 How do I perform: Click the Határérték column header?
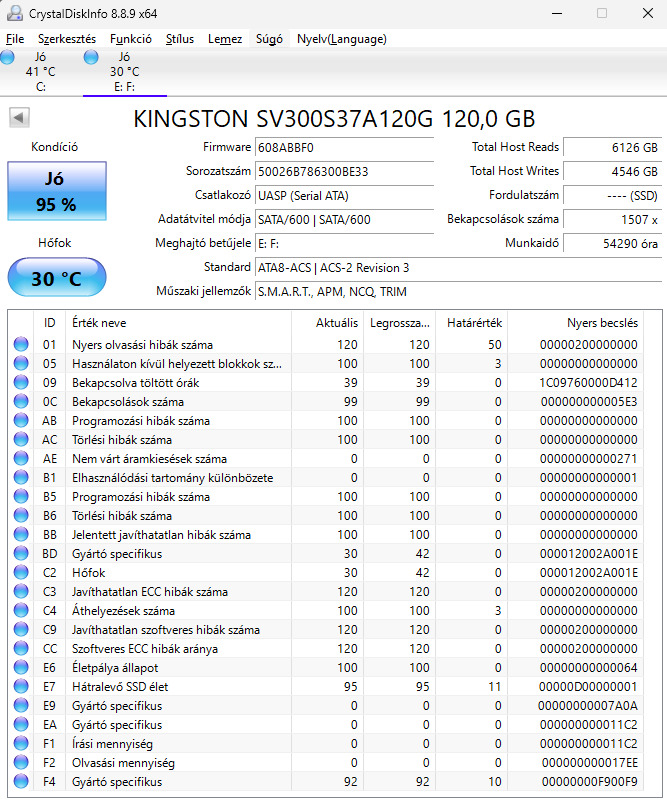(472, 322)
